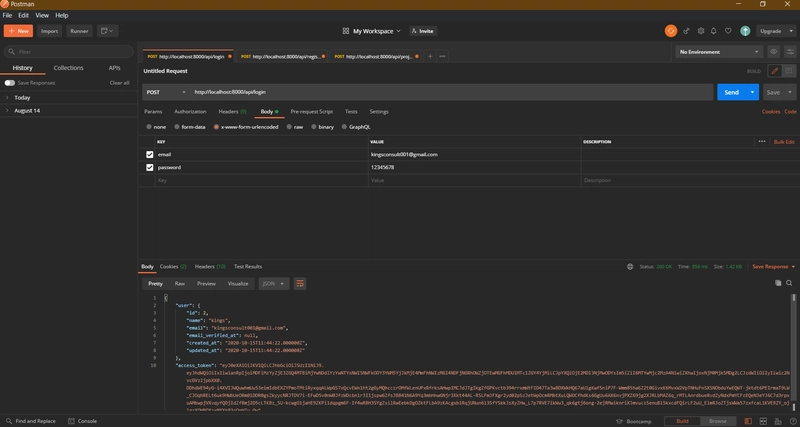The height and width of the screenshot is (427, 800).
Task: Open the File menu
Action: (x=7, y=16)
